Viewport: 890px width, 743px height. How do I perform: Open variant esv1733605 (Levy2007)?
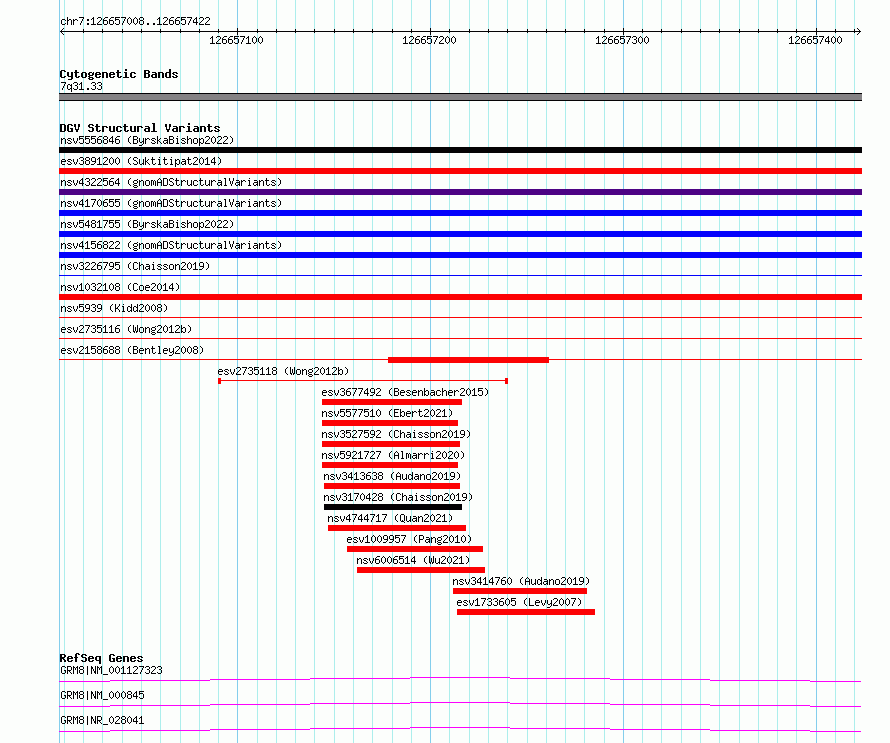click(x=519, y=602)
